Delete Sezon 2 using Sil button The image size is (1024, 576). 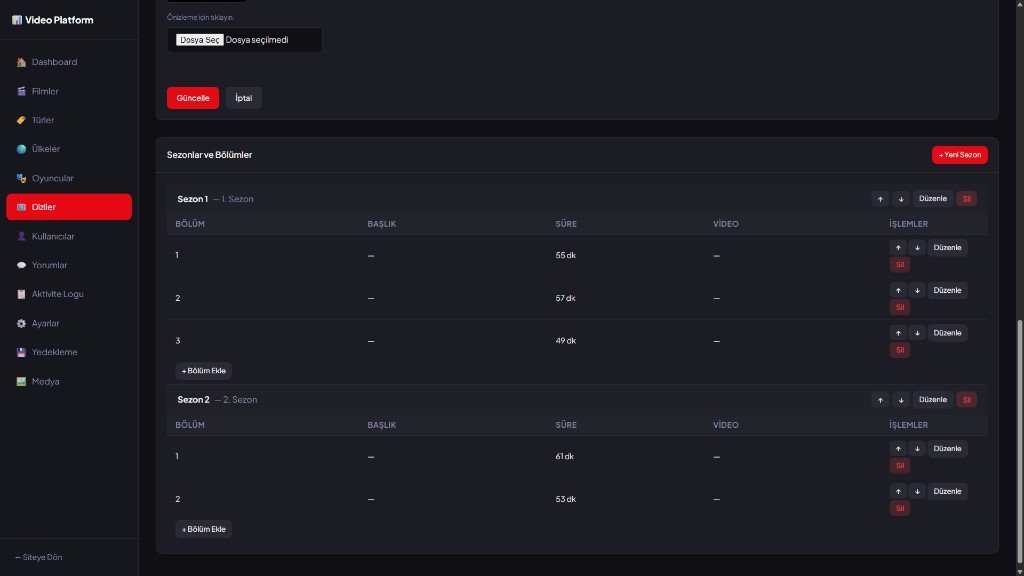pyautogui.click(x=966, y=400)
